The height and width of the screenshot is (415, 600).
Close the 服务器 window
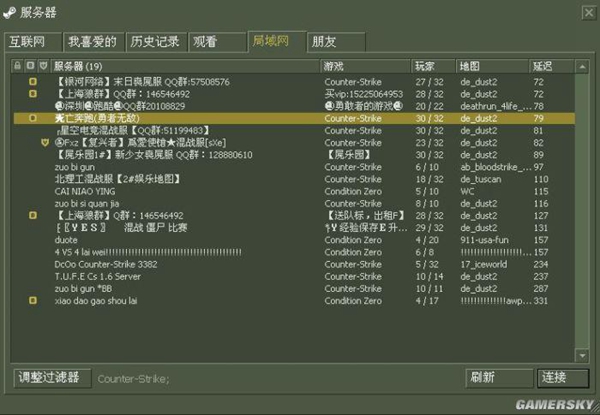tap(589, 13)
